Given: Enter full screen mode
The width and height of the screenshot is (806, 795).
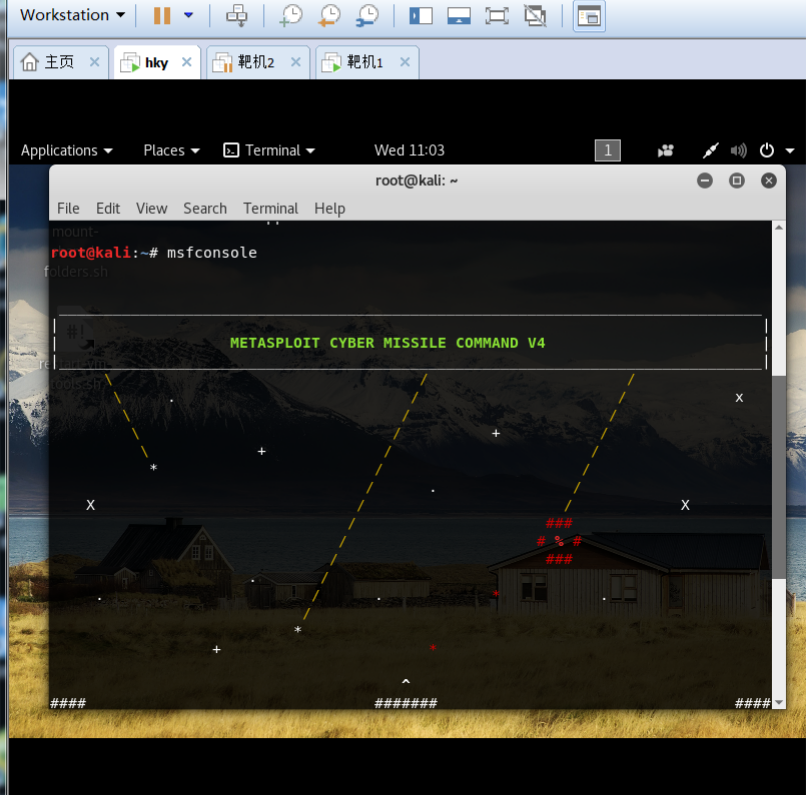Looking at the screenshot, I should pos(497,15).
